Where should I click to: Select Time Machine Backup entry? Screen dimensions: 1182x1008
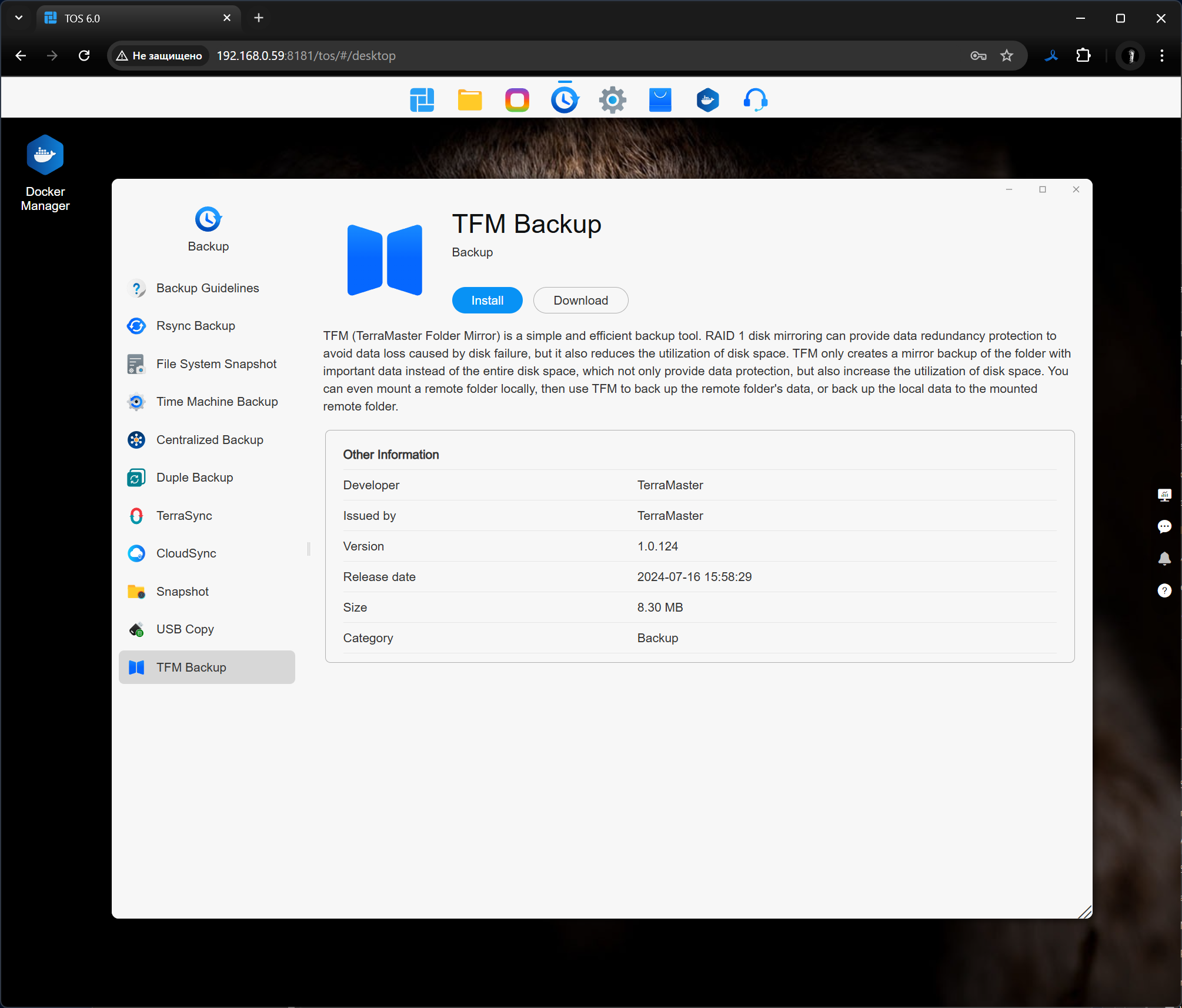pyautogui.click(x=216, y=402)
